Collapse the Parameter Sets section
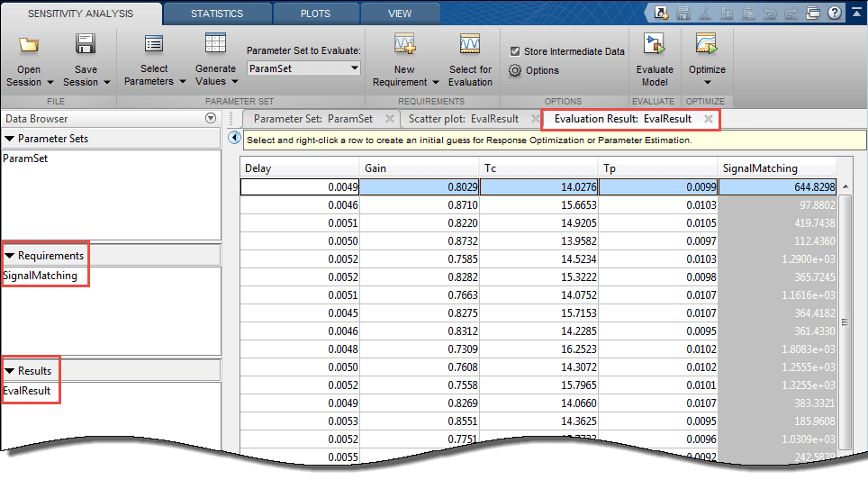This screenshot has height=480, width=868. click(10, 139)
